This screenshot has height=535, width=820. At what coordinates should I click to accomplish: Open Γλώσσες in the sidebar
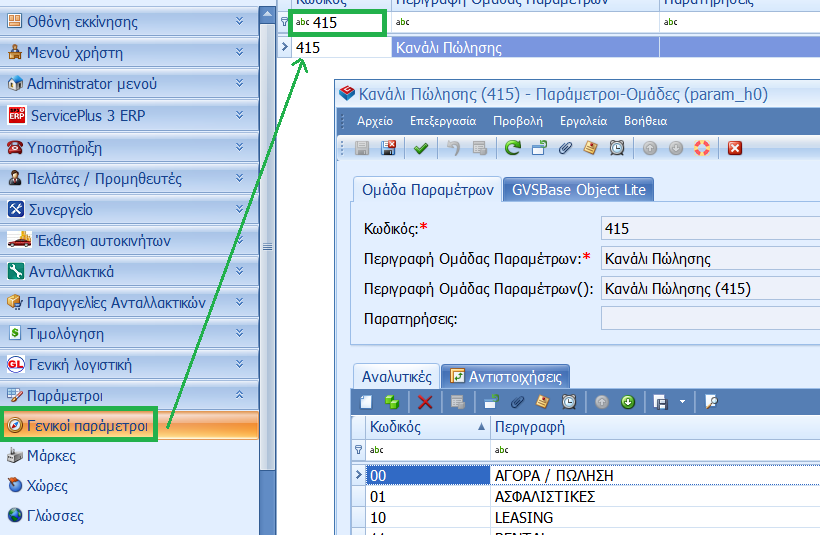(x=55, y=516)
